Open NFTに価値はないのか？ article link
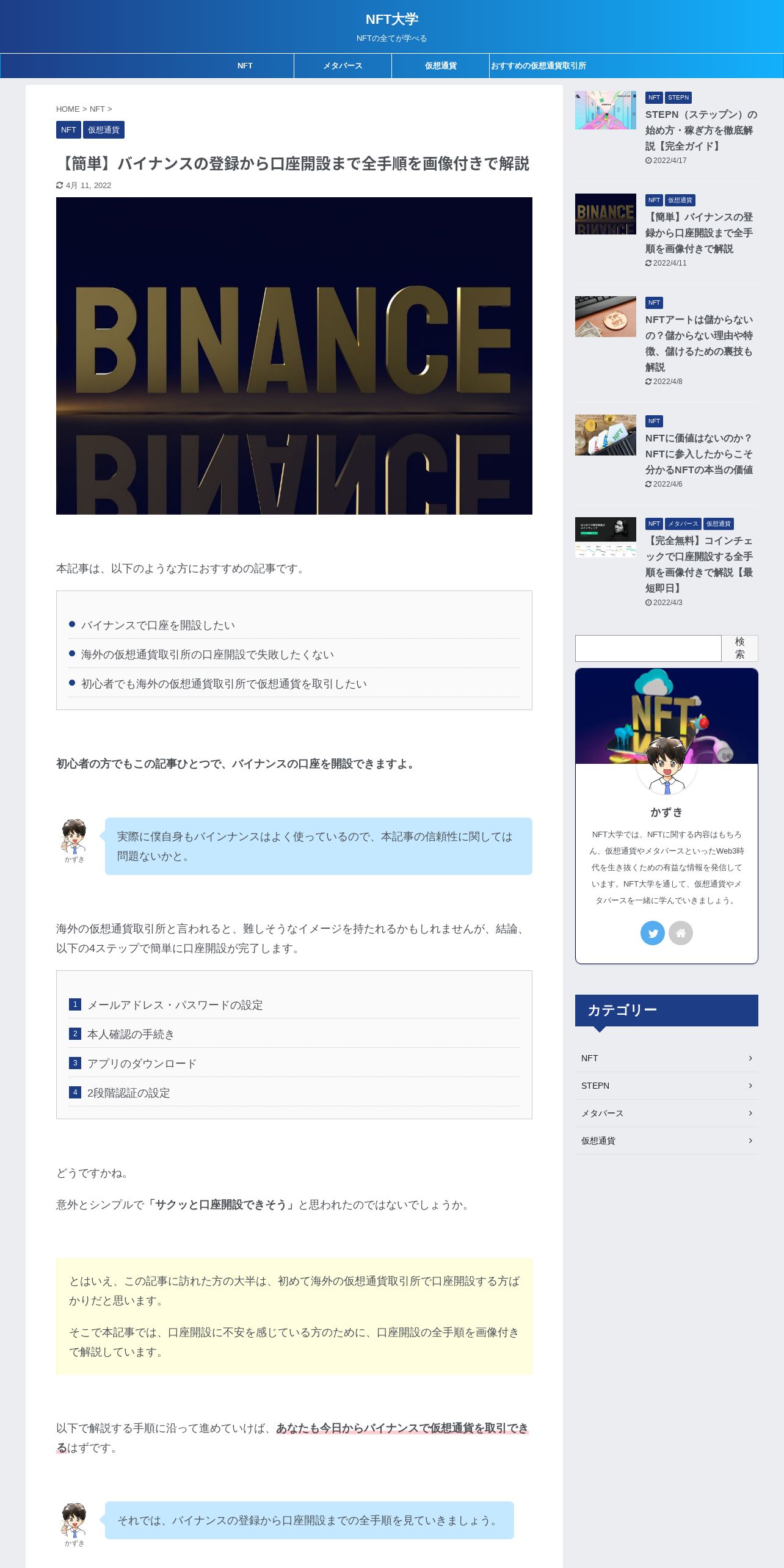The width and height of the screenshot is (784, 1568). [699, 454]
